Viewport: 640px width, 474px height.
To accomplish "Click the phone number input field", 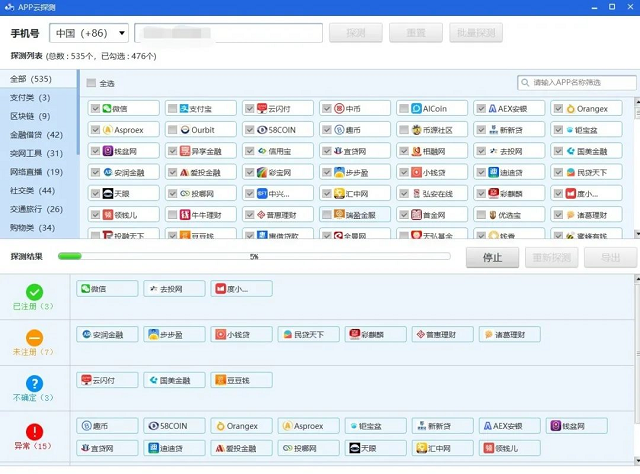I will coord(229,33).
